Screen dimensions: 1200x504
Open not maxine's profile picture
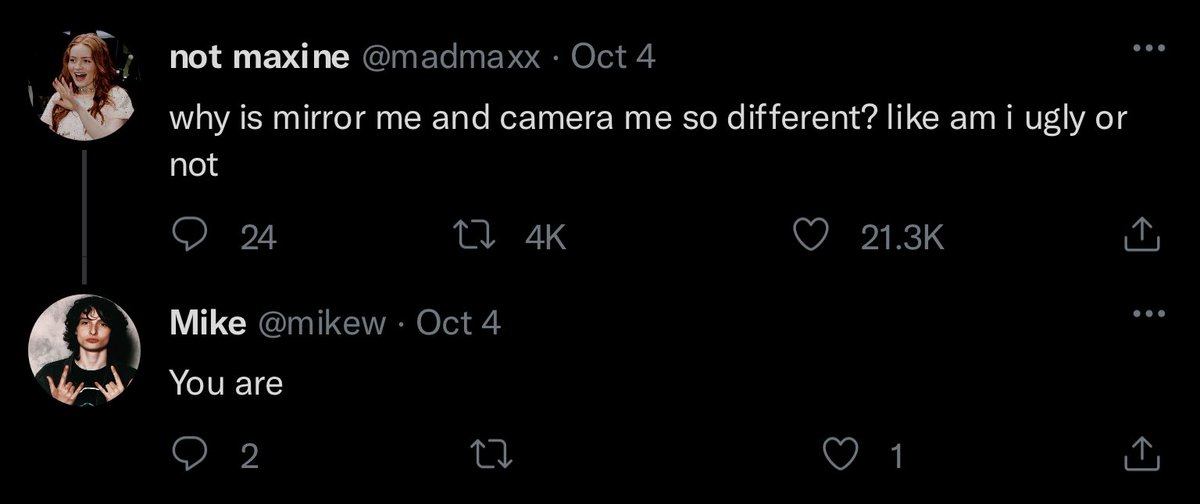(x=88, y=89)
